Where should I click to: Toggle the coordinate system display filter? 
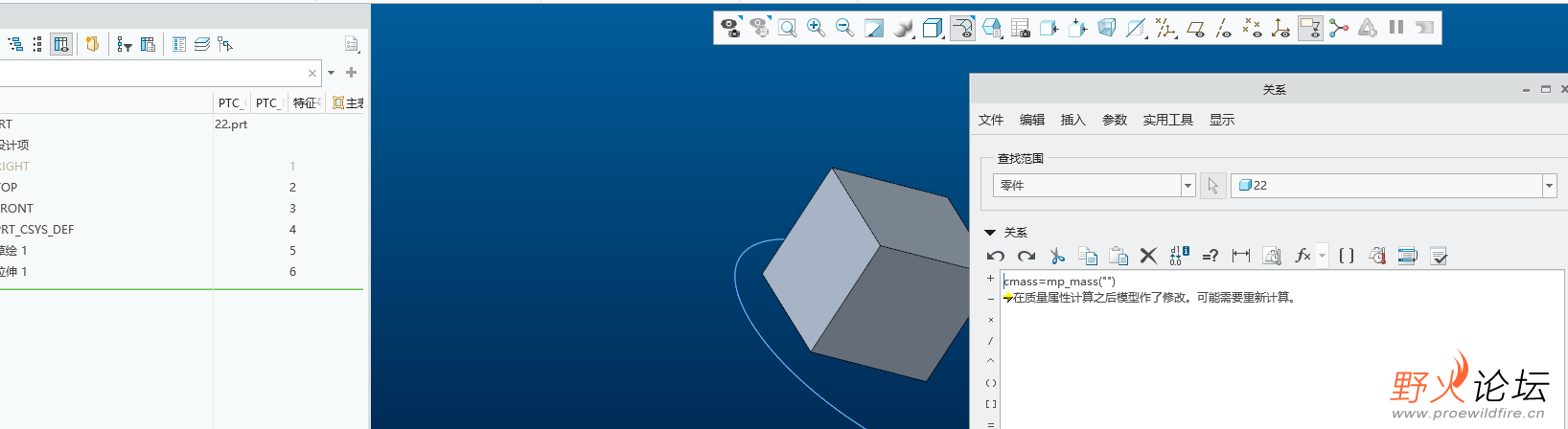pyautogui.click(x=1280, y=28)
